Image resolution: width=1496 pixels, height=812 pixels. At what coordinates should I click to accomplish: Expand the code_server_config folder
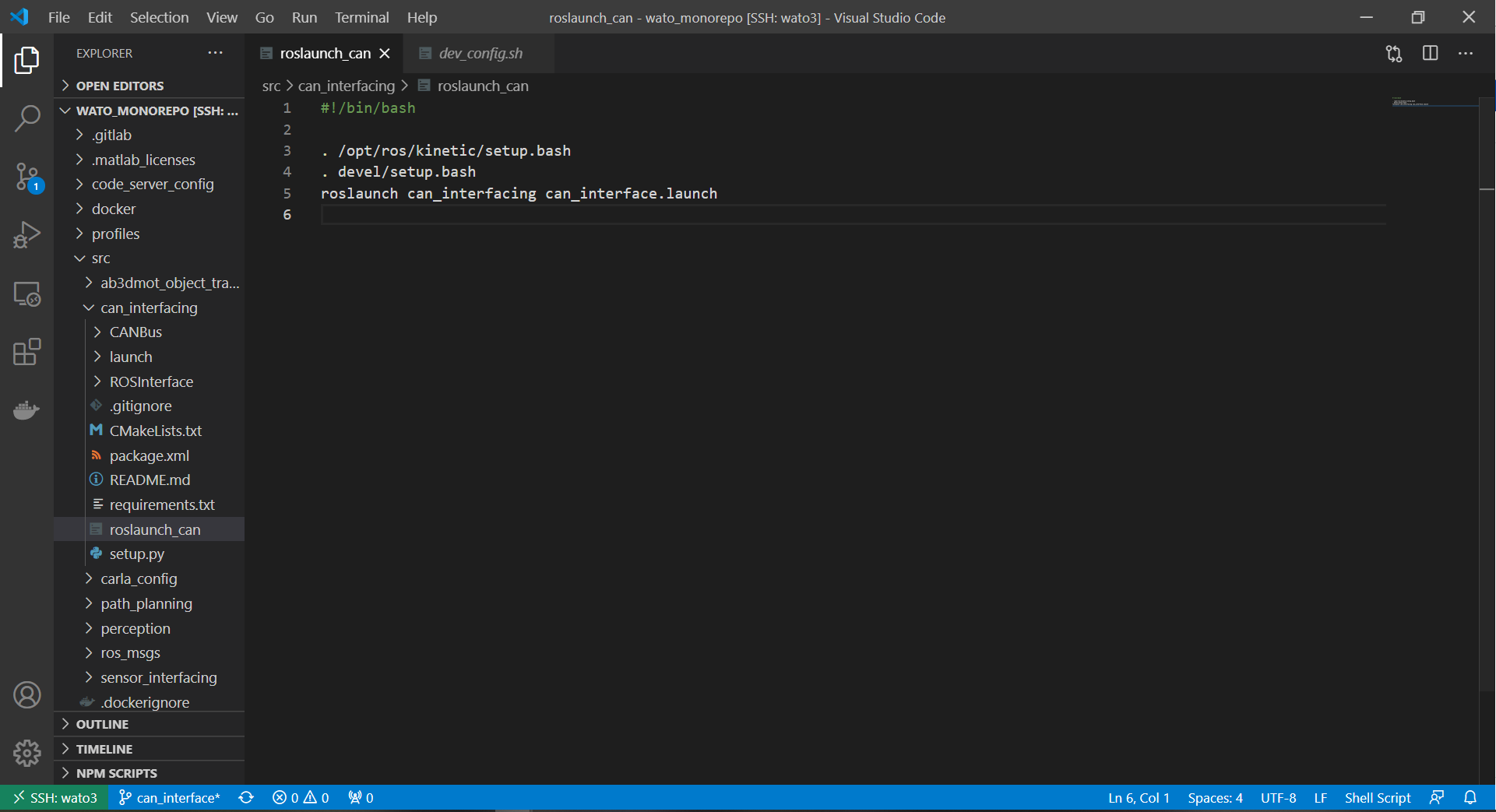(149, 184)
